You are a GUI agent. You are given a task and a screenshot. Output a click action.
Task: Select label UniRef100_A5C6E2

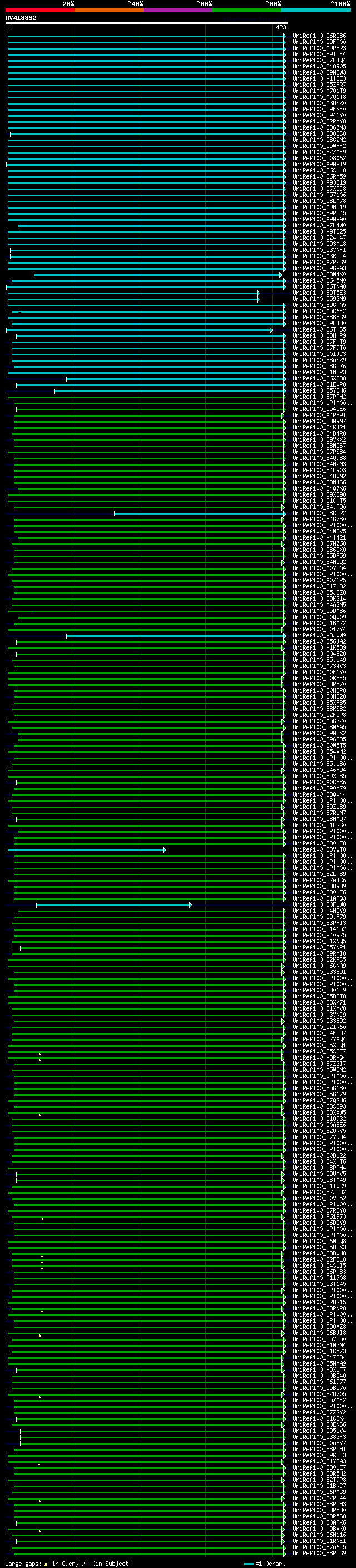click(x=319, y=311)
